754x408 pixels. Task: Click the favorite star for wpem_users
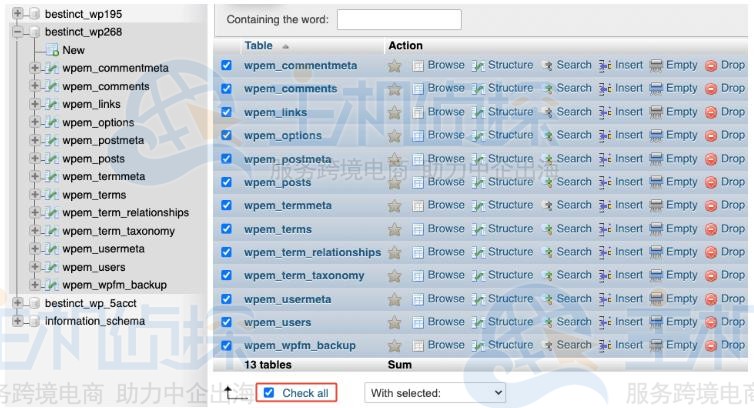pyautogui.click(x=394, y=322)
